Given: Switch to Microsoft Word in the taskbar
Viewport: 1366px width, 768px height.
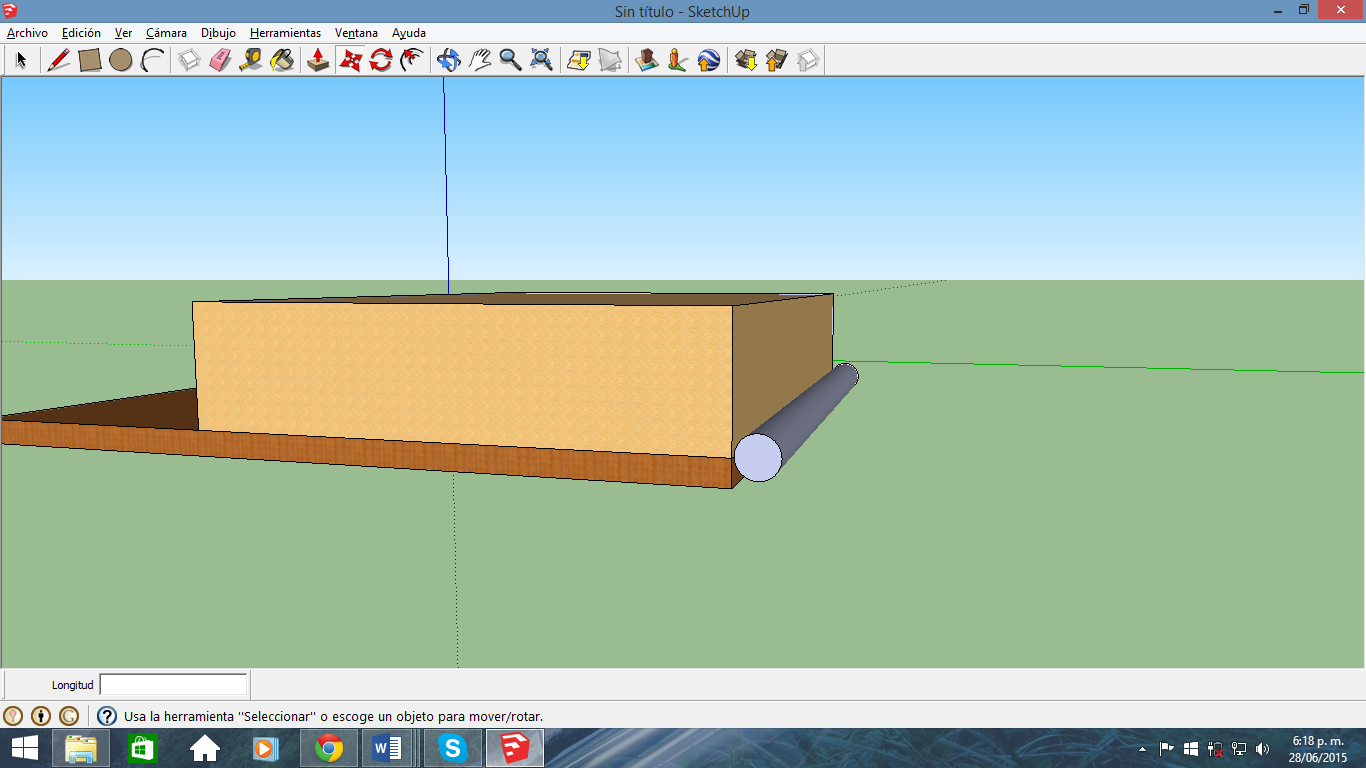Looking at the screenshot, I should pos(387,748).
